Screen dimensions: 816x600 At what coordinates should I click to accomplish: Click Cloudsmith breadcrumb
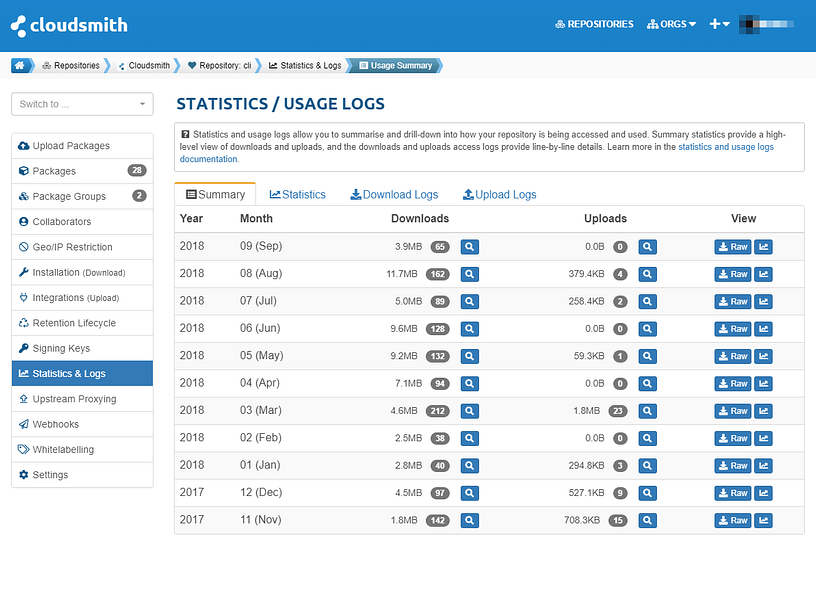pyautogui.click(x=145, y=66)
